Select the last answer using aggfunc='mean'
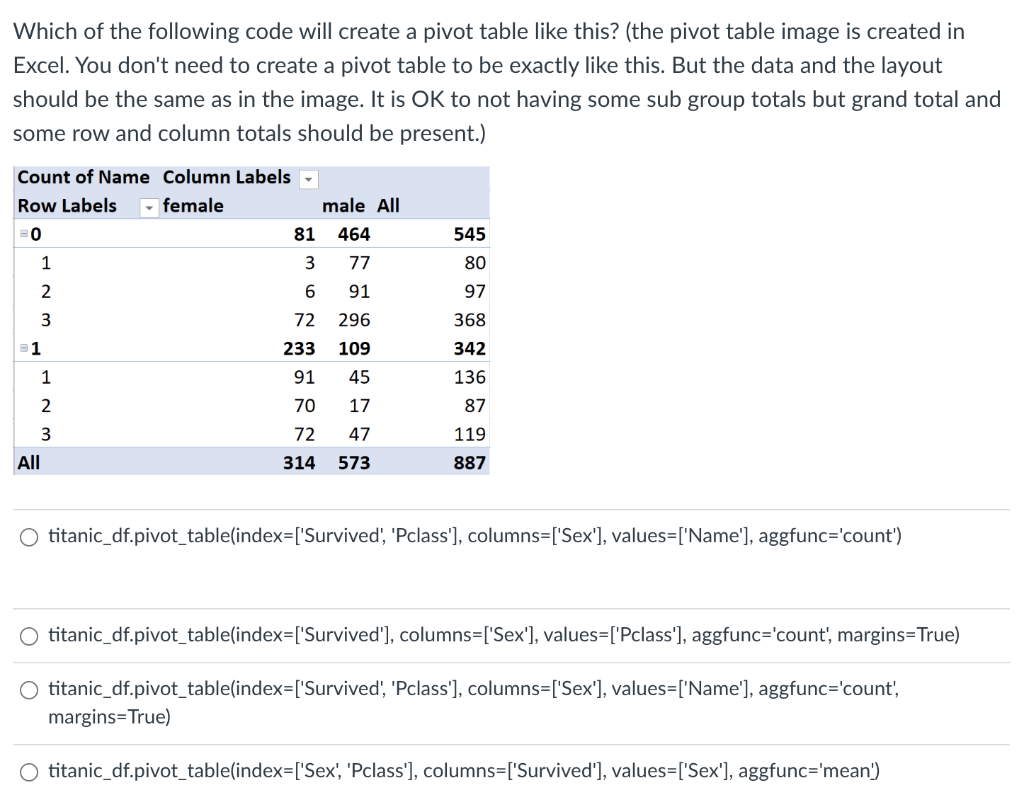The image size is (1024, 807). [x=29, y=771]
